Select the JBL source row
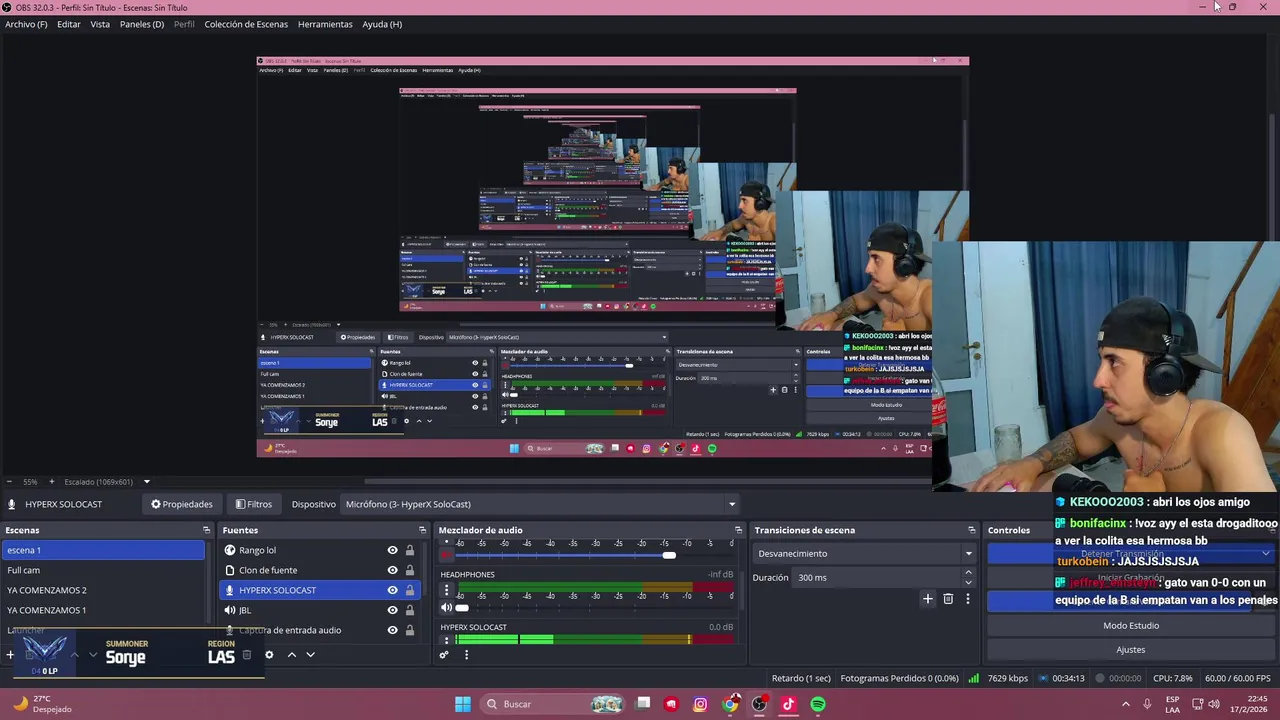 click(x=320, y=610)
